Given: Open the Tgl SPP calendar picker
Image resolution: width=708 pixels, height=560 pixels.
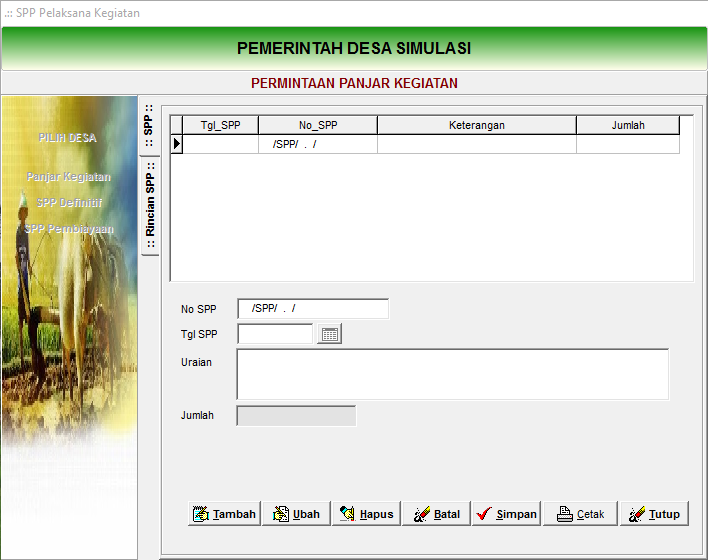Looking at the screenshot, I should [330, 334].
